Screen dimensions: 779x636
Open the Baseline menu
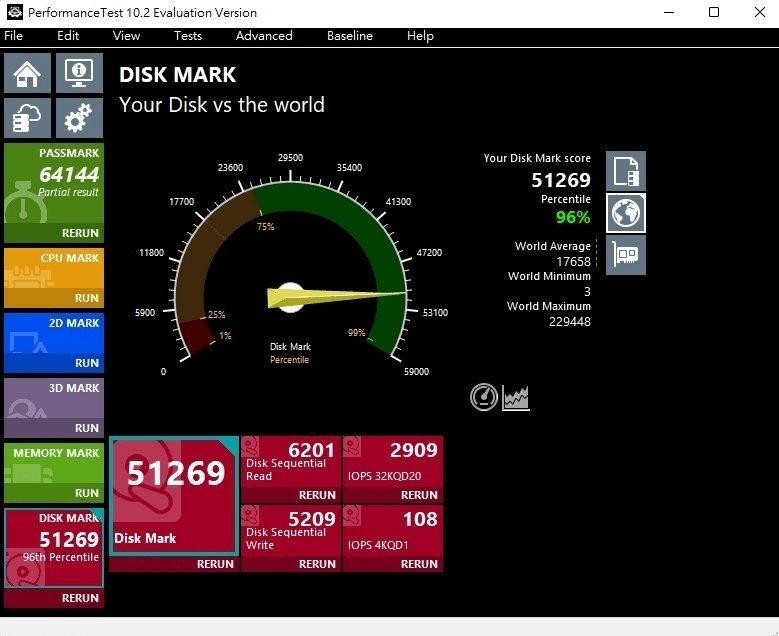pyautogui.click(x=350, y=36)
